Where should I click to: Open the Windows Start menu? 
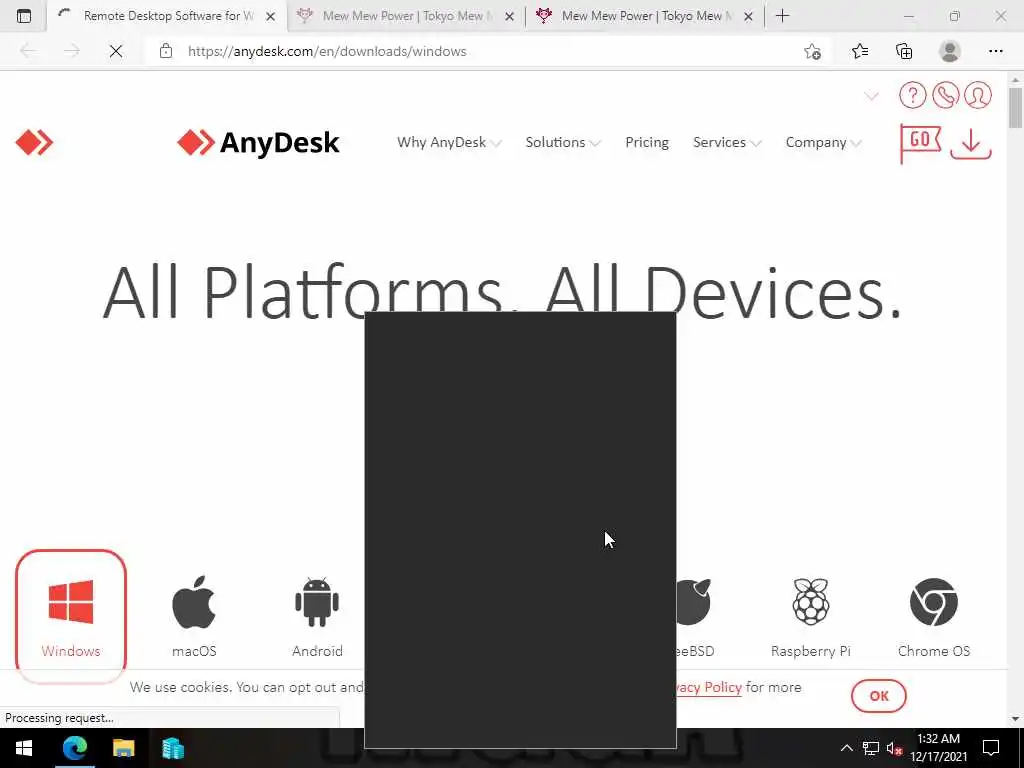tap(24, 748)
